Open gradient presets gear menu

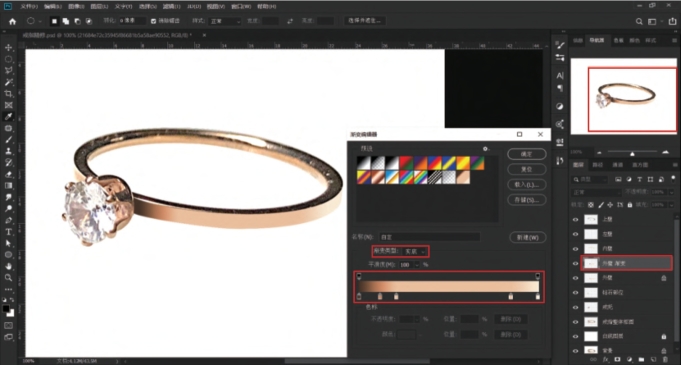(x=486, y=149)
